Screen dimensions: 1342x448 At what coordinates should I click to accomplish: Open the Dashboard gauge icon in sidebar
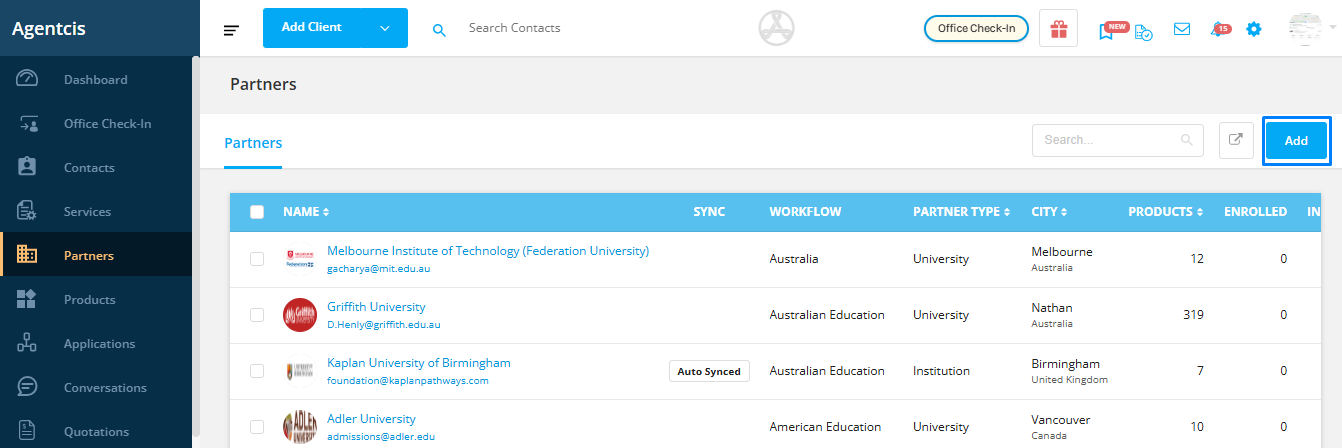[x=27, y=79]
